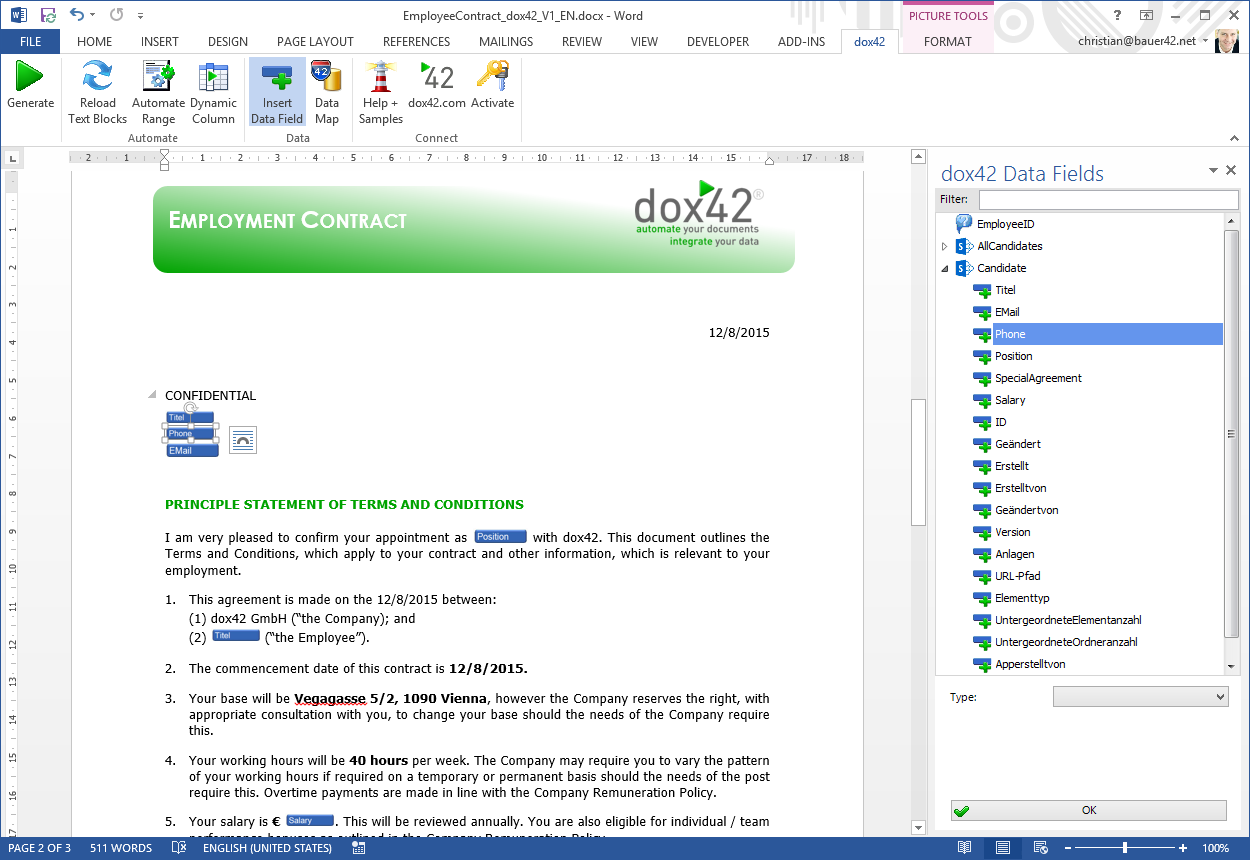The height and width of the screenshot is (860, 1250).
Task: Click OK in Data Fields pane
Action: (x=1088, y=811)
